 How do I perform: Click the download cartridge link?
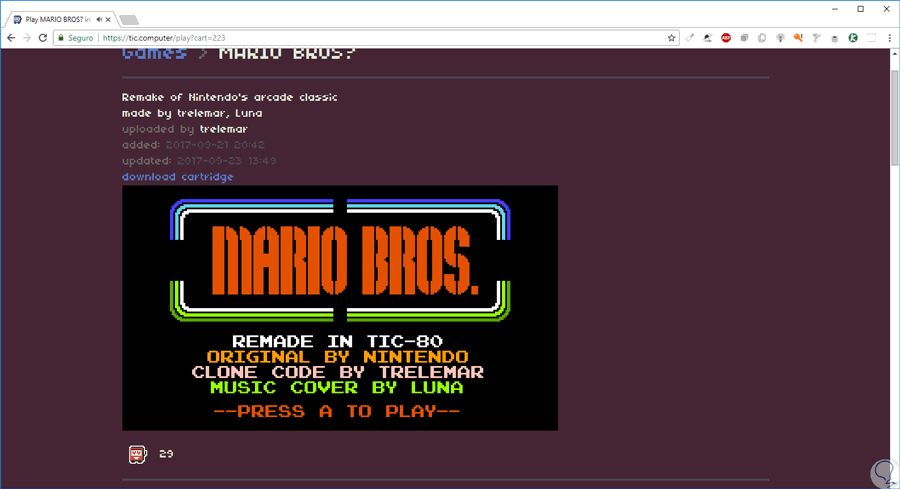click(x=177, y=177)
